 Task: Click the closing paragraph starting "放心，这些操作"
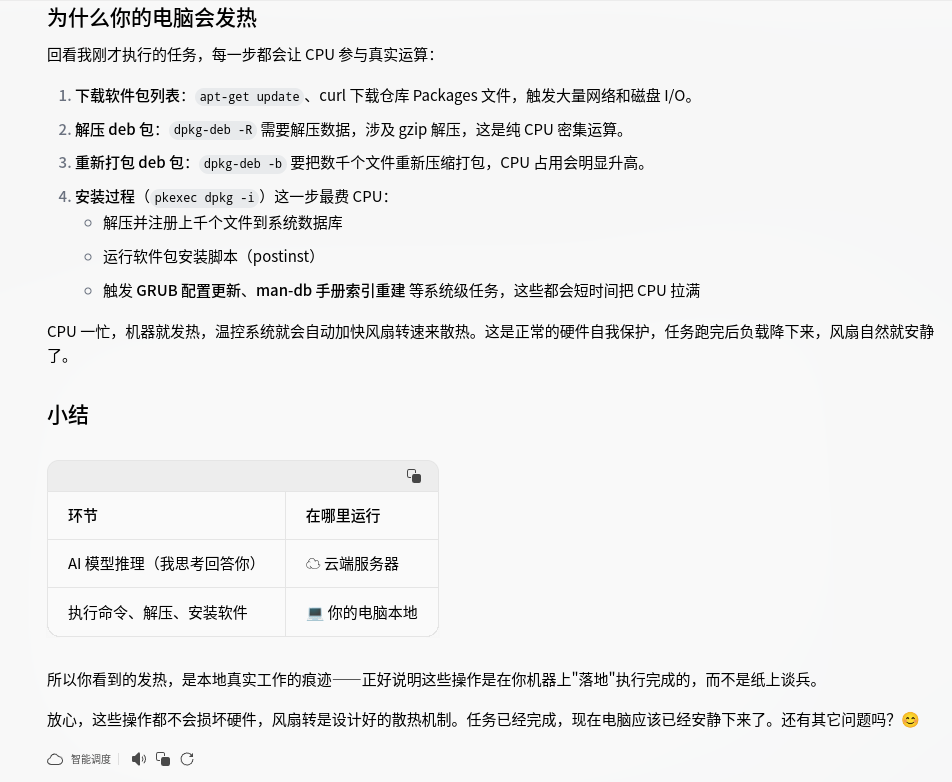(x=483, y=720)
